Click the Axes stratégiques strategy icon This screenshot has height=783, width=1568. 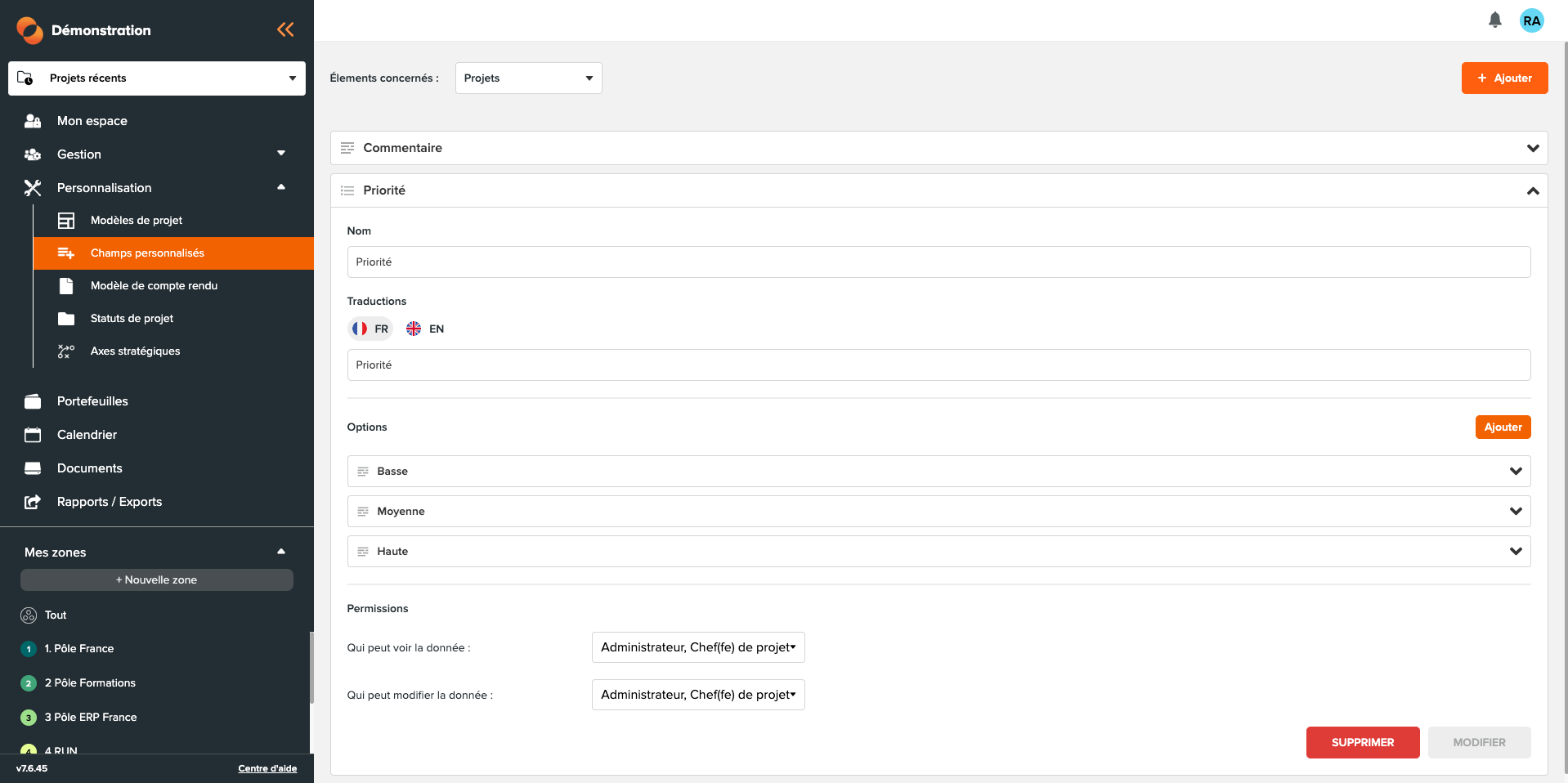pyautogui.click(x=66, y=351)
